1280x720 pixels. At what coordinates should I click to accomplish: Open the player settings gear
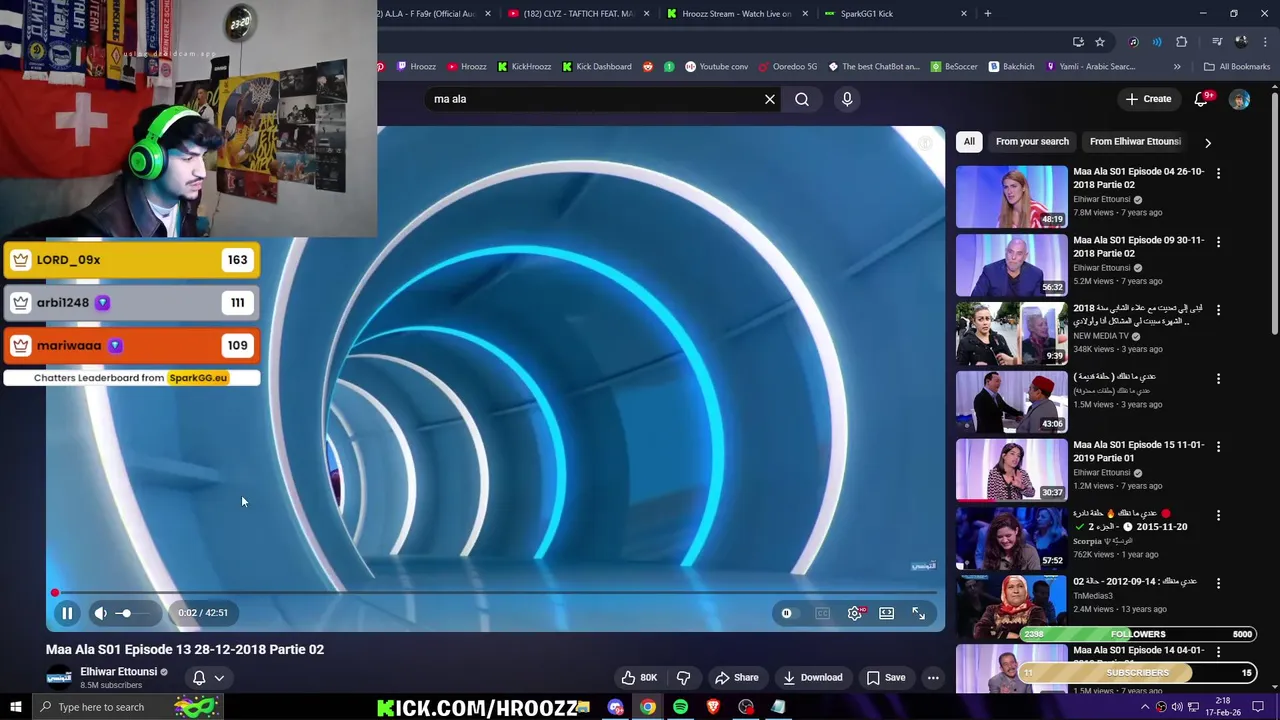coord(854,613)
